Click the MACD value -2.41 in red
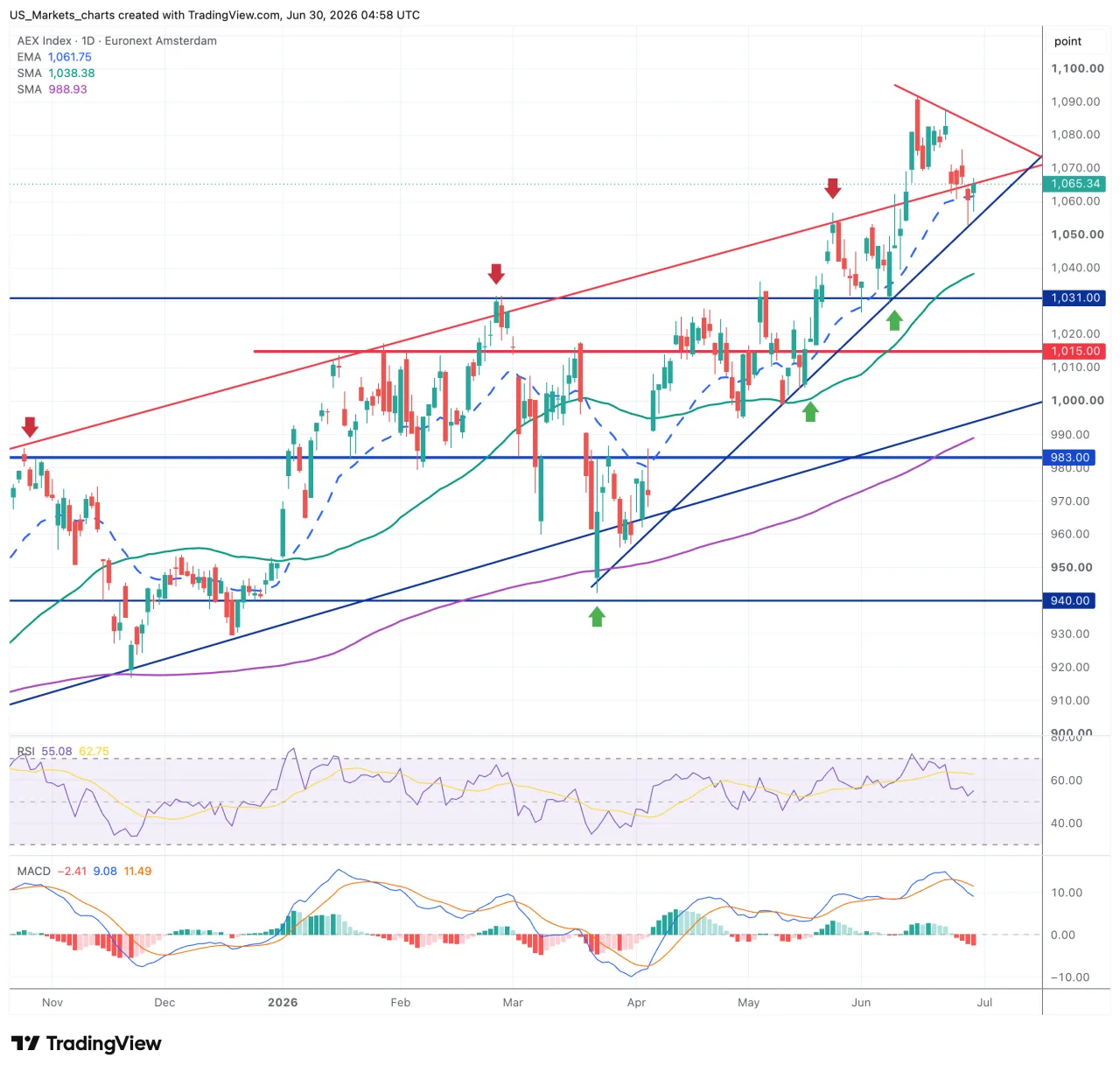 coord(72,872)
